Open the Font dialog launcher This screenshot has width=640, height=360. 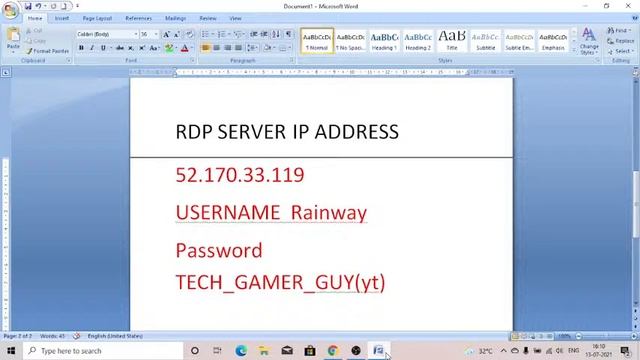click(x=192, y=60)
